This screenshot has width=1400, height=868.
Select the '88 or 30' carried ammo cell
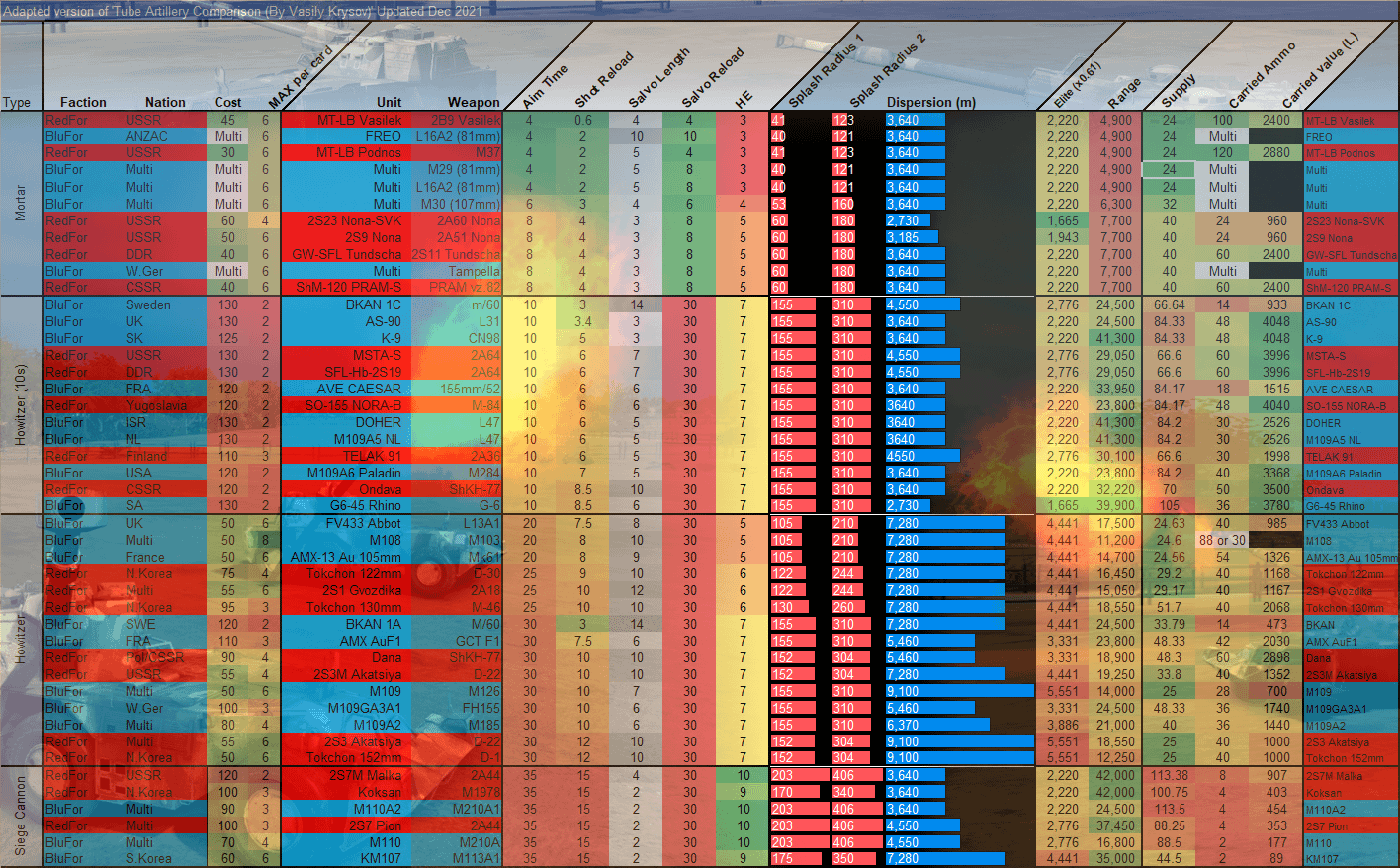1223,540
